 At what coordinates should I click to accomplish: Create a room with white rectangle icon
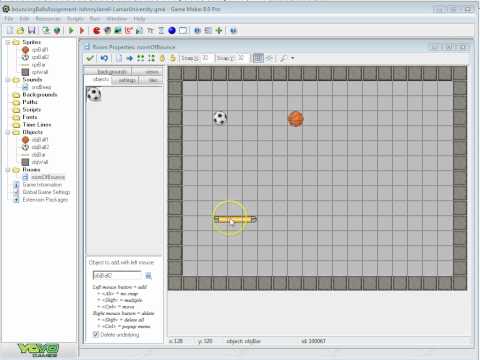tap(183, 30)
